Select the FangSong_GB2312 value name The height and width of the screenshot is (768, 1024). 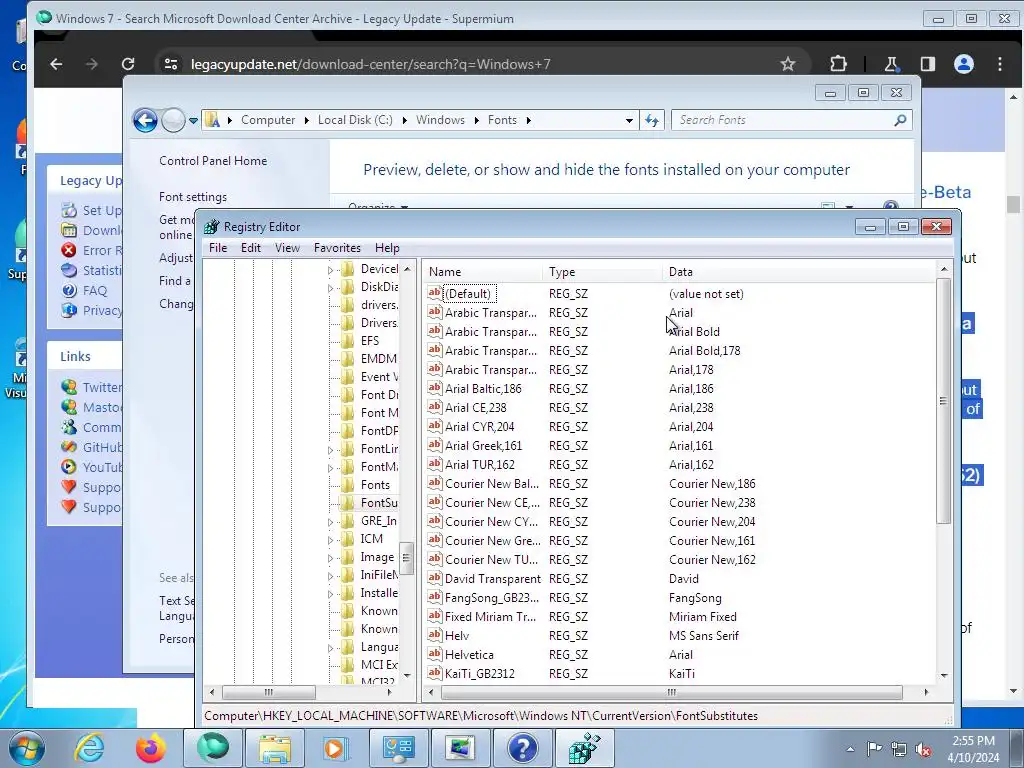(x=492, y=598)
